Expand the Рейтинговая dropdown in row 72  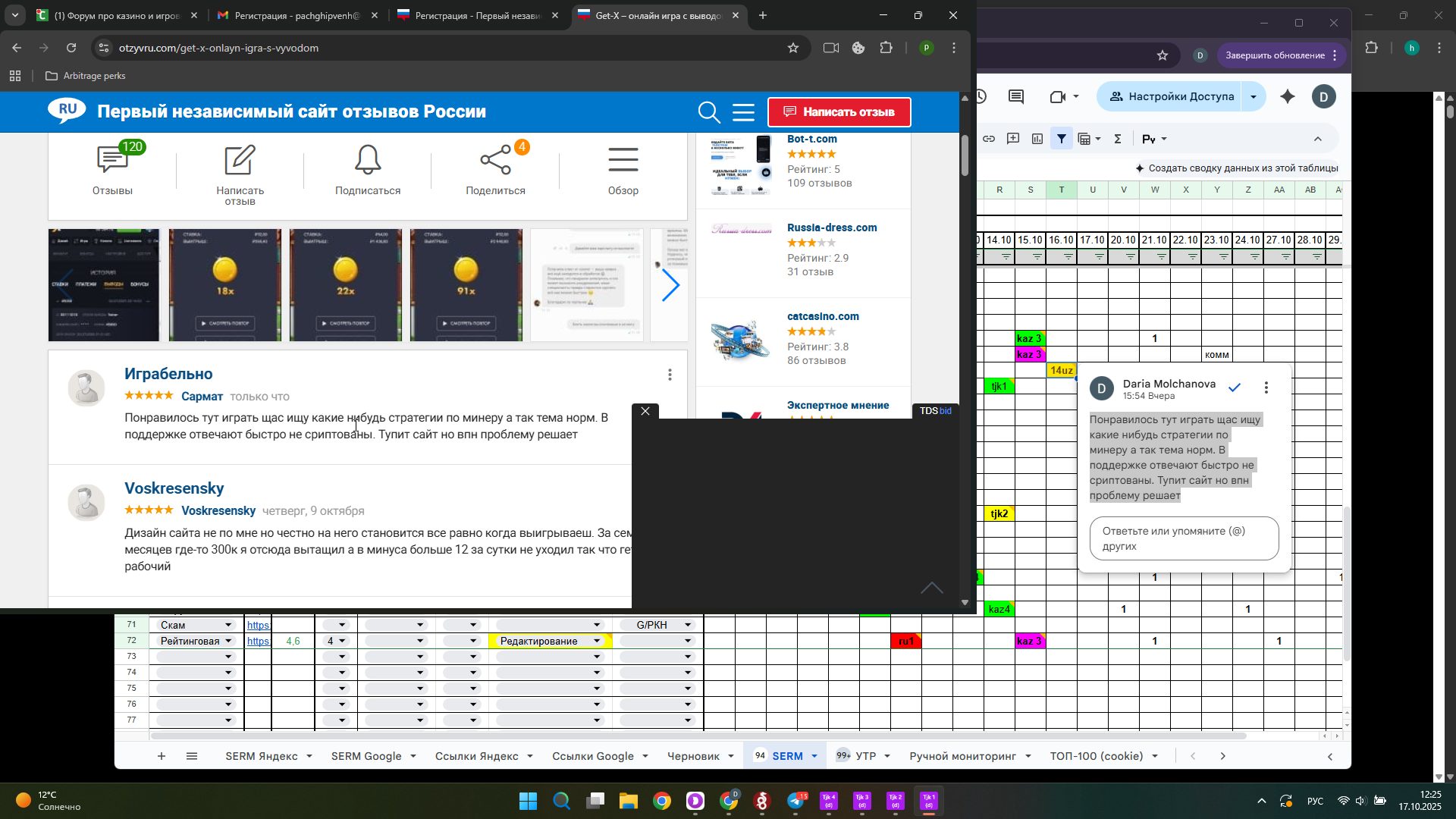228,642
